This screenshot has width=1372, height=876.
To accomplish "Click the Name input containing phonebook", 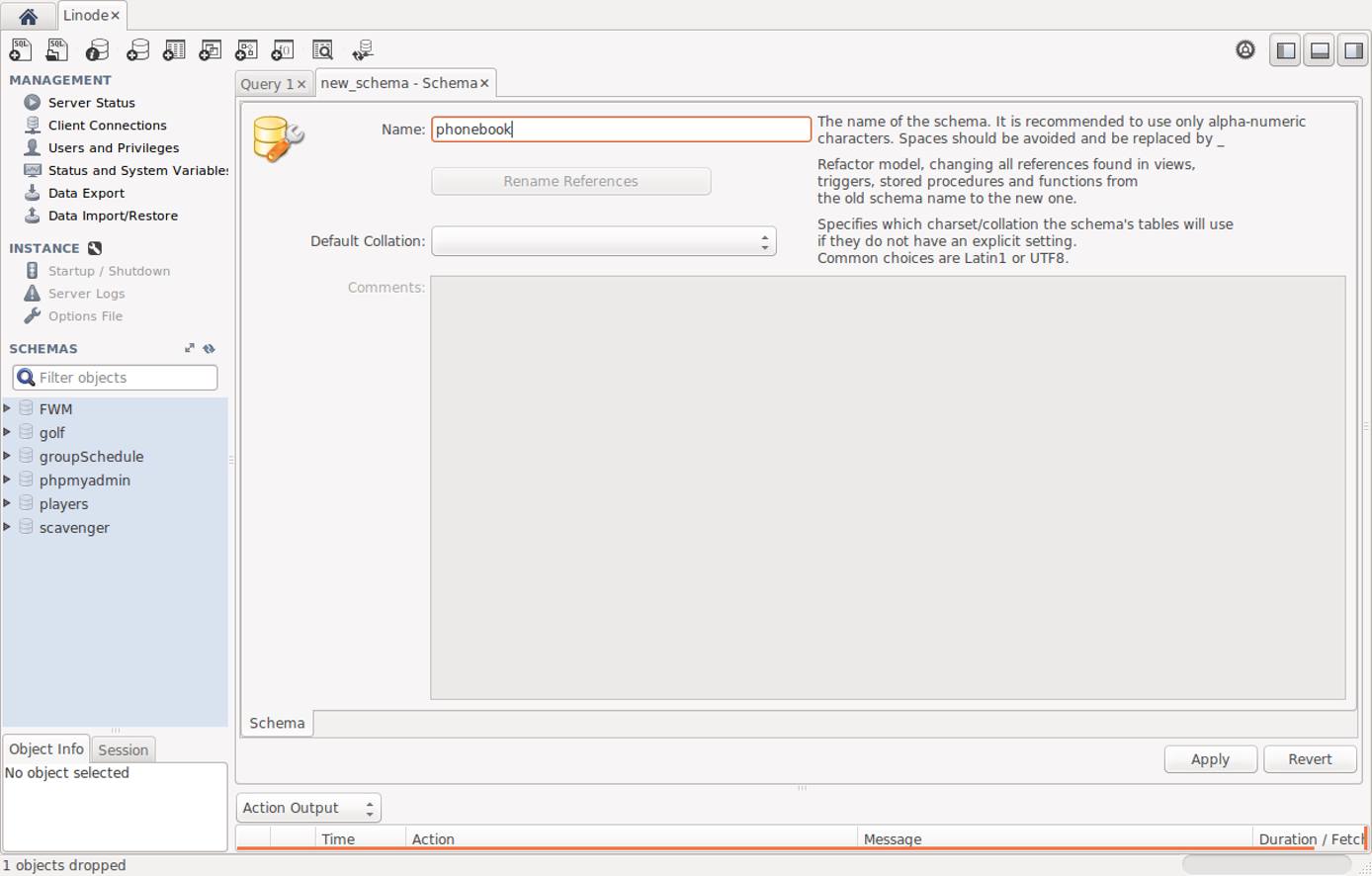I will pos(621,129).
